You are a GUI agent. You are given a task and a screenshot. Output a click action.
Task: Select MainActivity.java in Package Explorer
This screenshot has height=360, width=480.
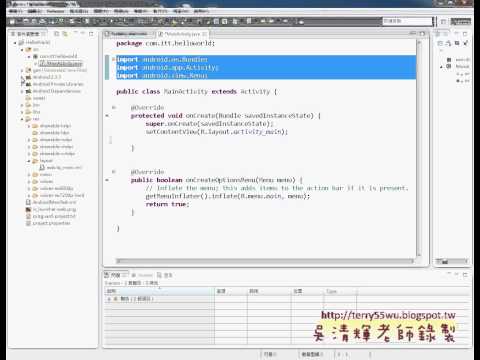pyautogui.click(x=60, y=63)
